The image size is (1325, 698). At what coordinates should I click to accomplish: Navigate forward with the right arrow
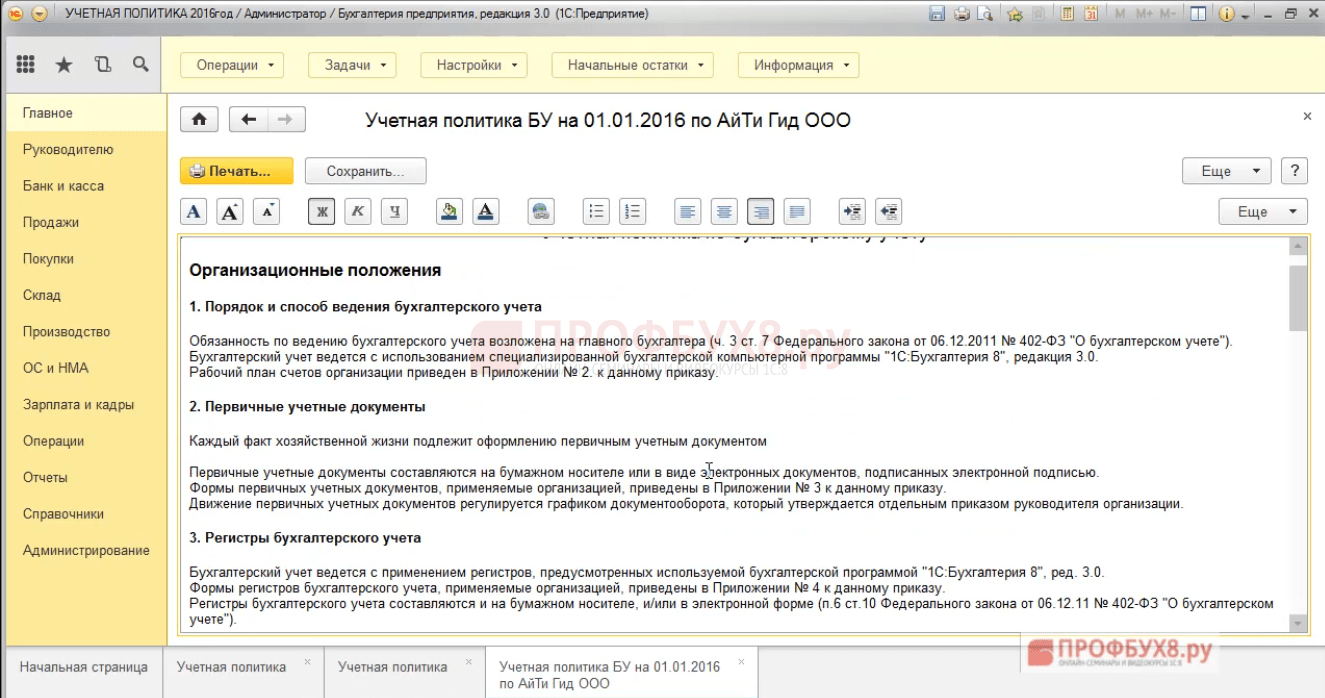tap(286, 120)
